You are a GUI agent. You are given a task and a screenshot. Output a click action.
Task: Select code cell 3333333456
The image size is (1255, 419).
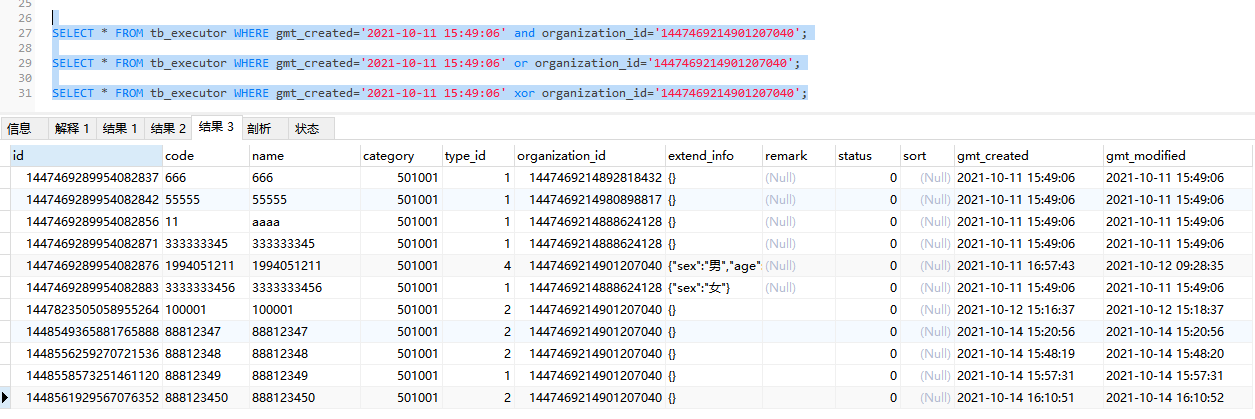point(205,287)
